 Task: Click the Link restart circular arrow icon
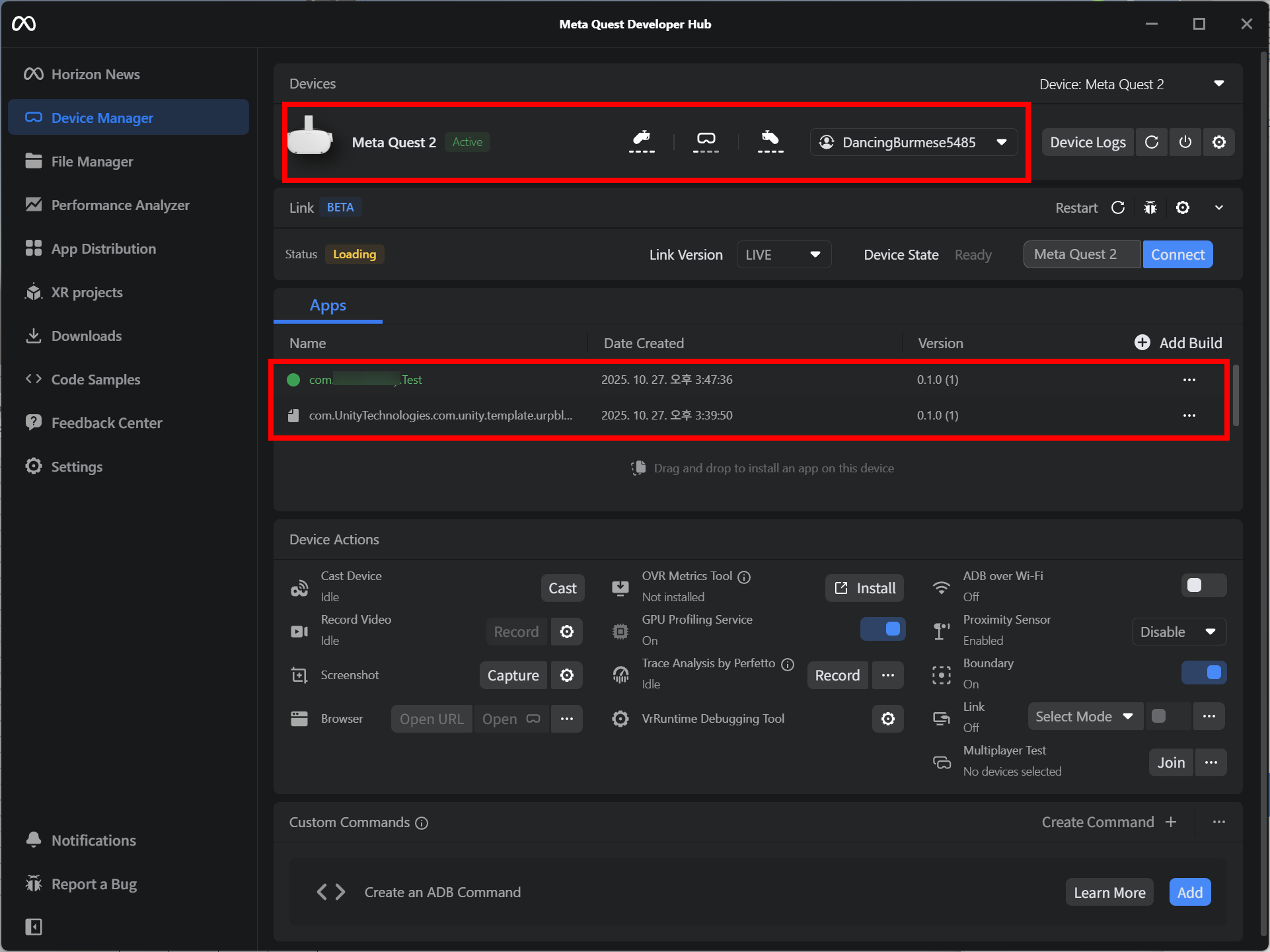pos(1118,207)
